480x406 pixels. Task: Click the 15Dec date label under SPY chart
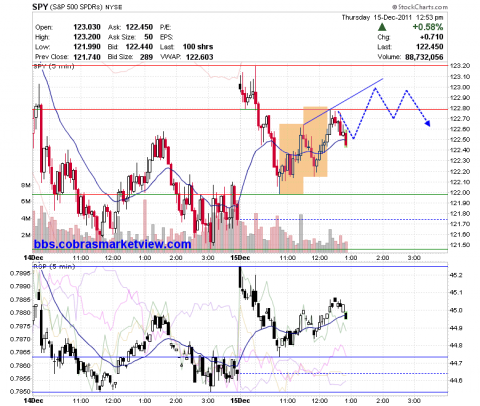tap(240, 258)
